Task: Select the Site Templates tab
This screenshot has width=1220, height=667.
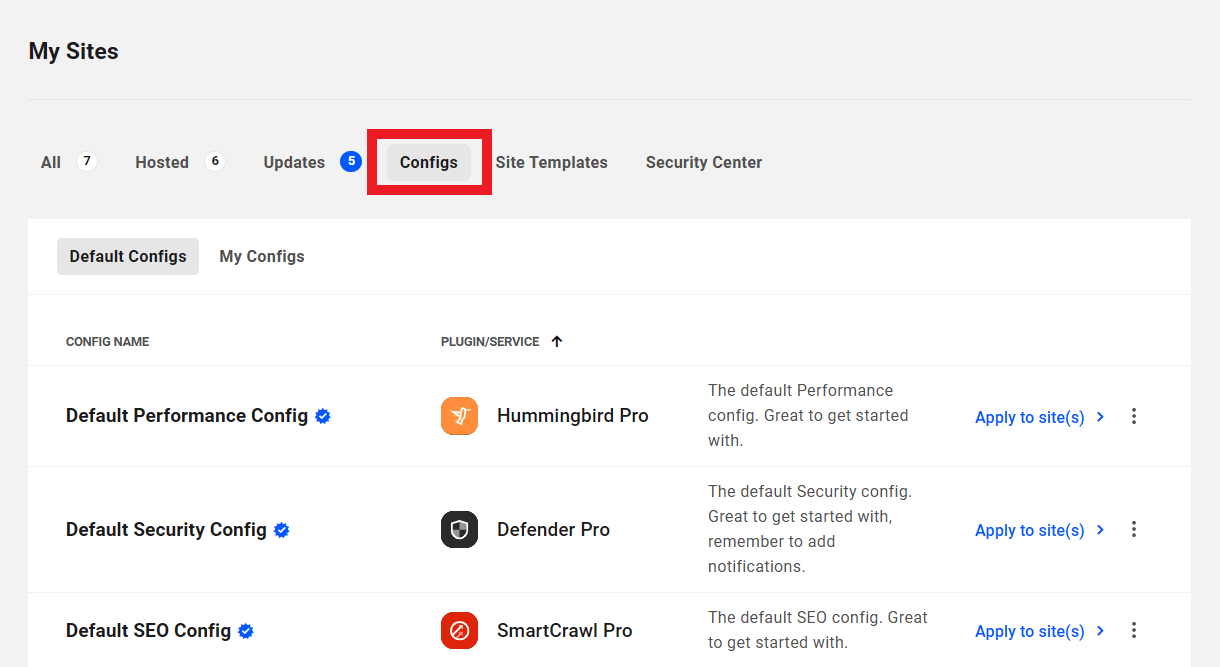Action: [551, 162]
